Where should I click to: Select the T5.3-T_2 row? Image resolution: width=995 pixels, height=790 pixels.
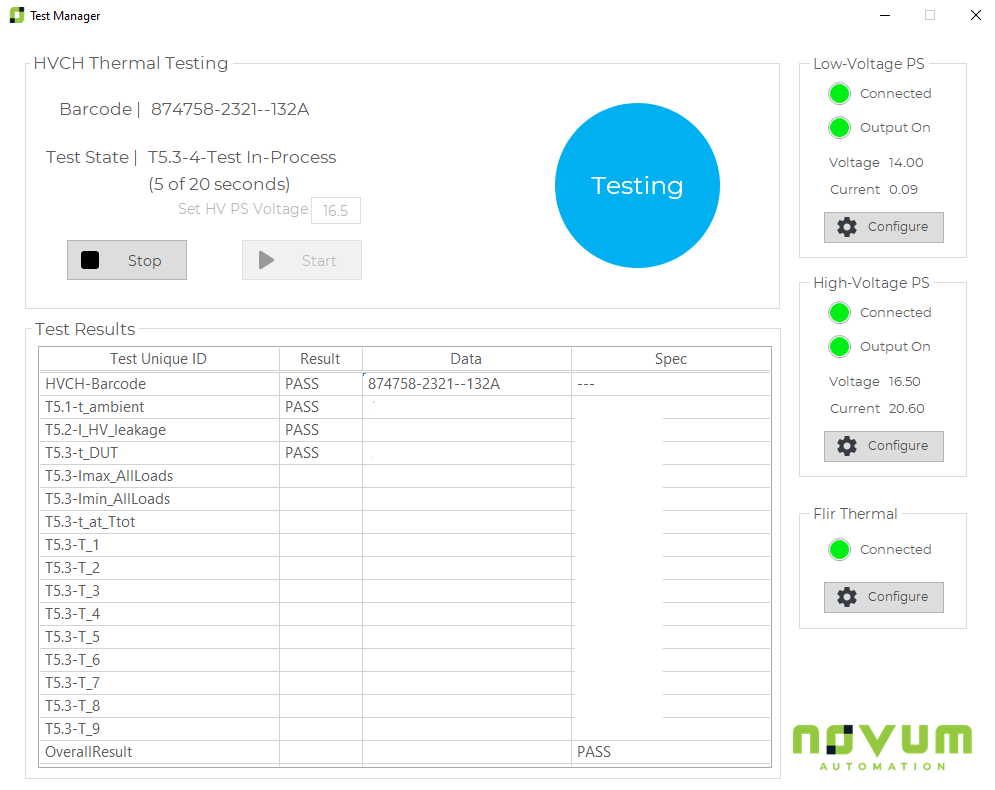click(x=405, y=568)
